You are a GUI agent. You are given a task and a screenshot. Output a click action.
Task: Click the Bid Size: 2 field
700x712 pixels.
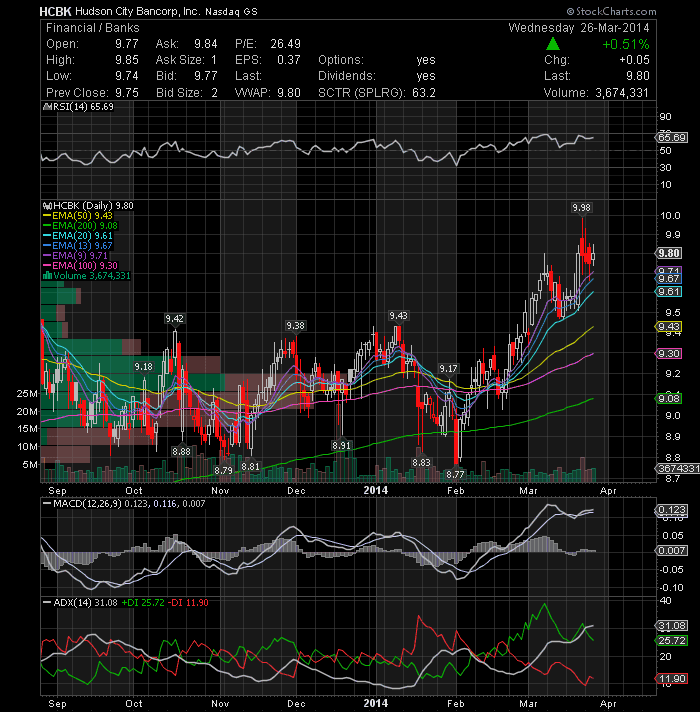[x=187, y=93]
